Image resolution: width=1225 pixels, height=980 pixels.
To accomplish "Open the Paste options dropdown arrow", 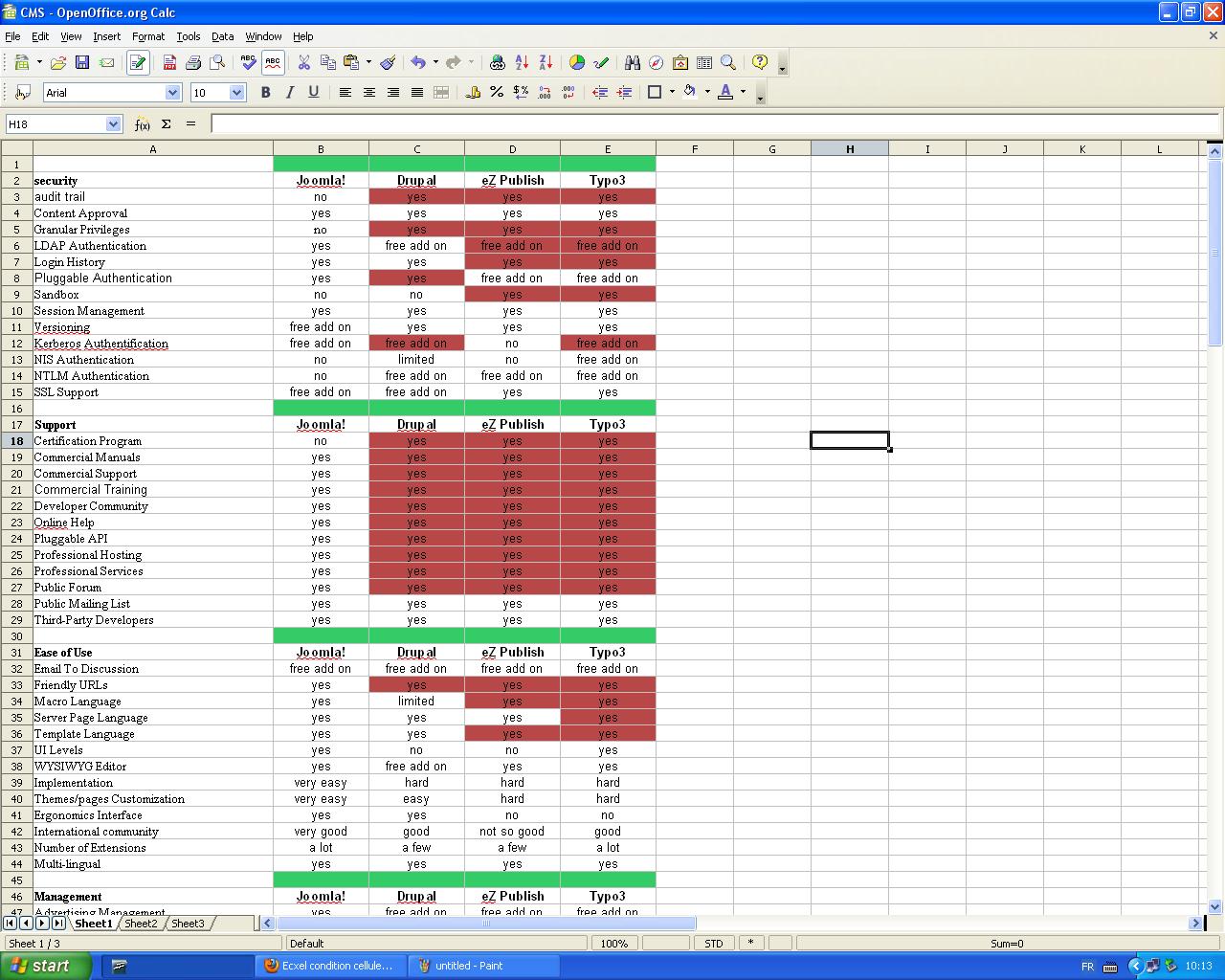I will pyautogui.click(x=368, y=62).
